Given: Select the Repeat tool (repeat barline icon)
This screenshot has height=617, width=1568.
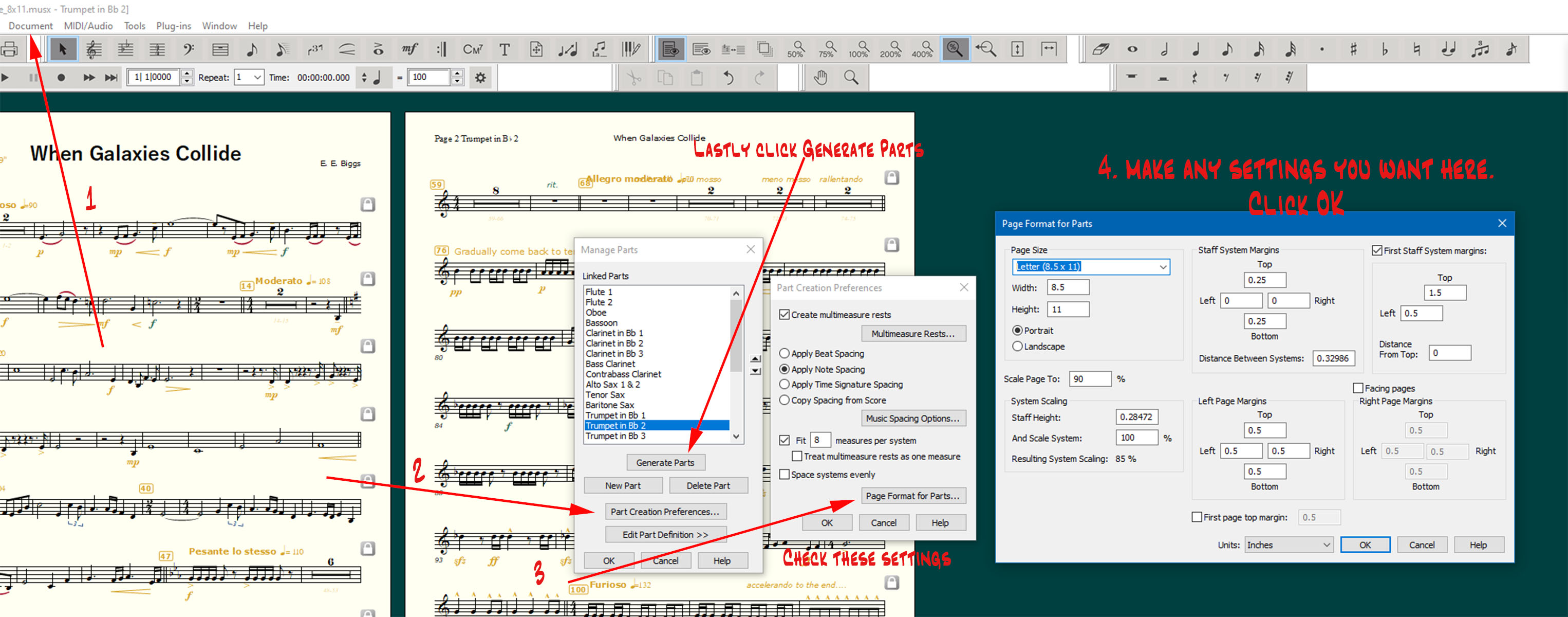Looking at the screenshot, I should [441, 49].
